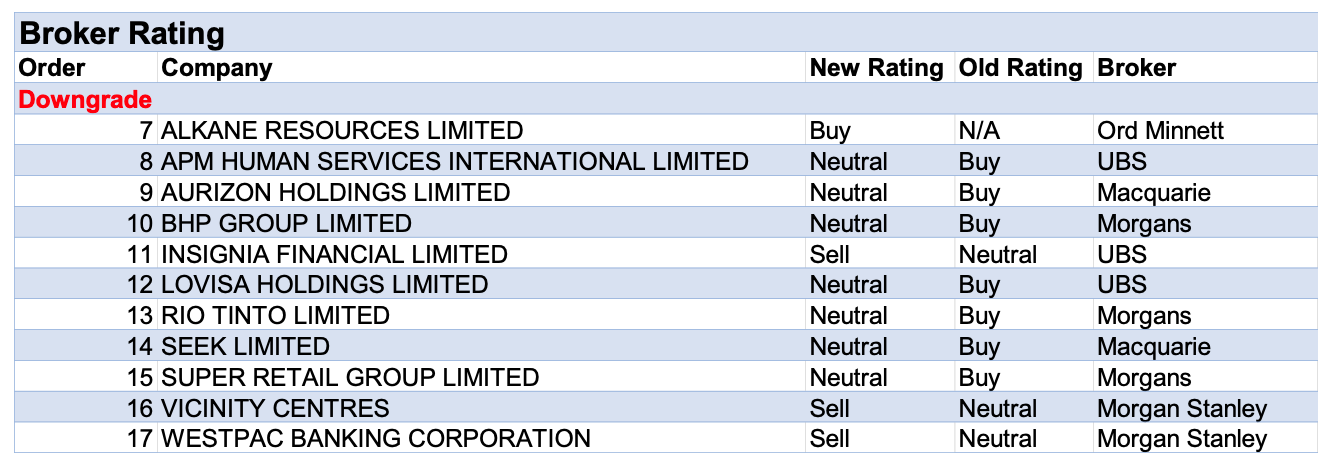Click the red Downgrade section label
Image resolution: width=1322 pixels, height=462 pixels.
(86, 99)
